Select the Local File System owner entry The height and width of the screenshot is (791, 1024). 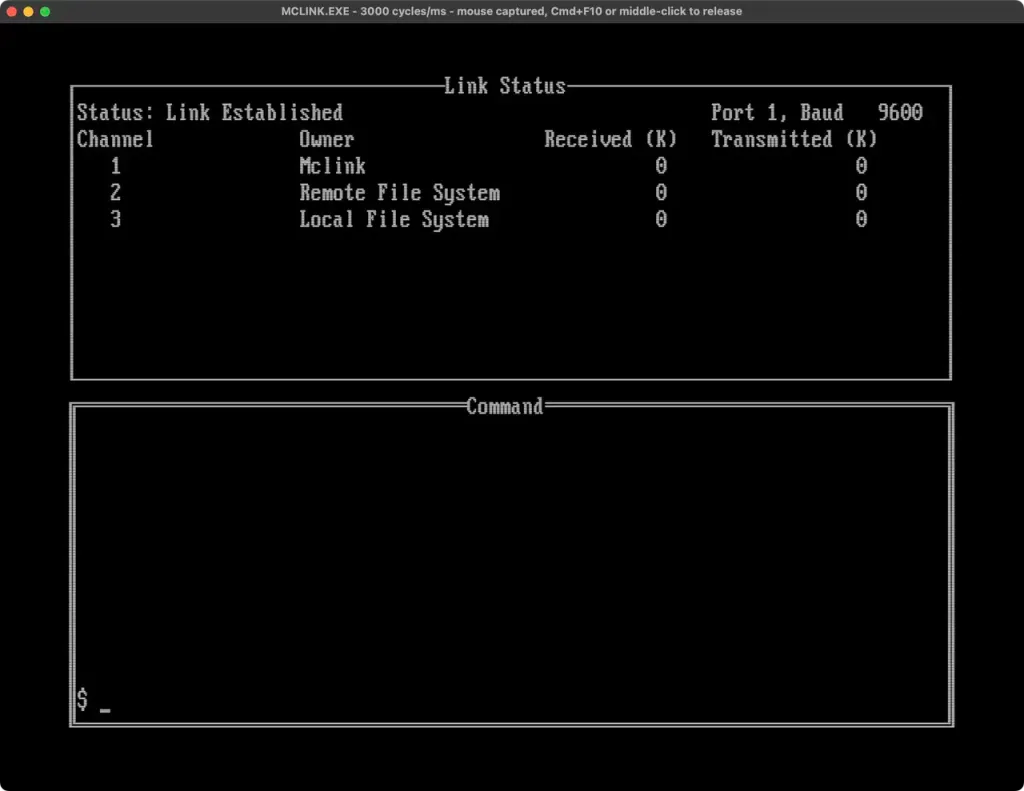coord(394,220)
